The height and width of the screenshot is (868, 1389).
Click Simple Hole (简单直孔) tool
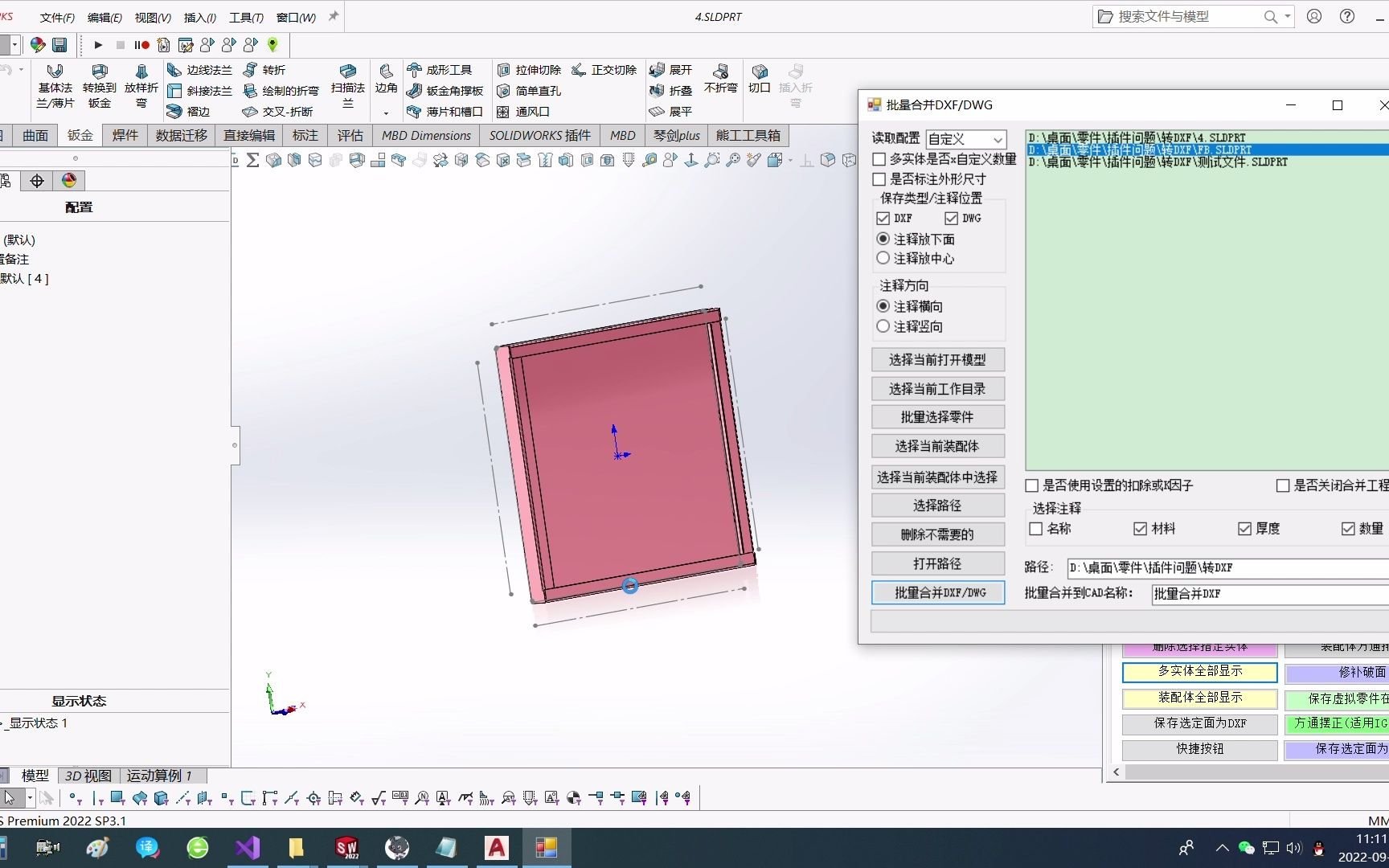point(529,91)
